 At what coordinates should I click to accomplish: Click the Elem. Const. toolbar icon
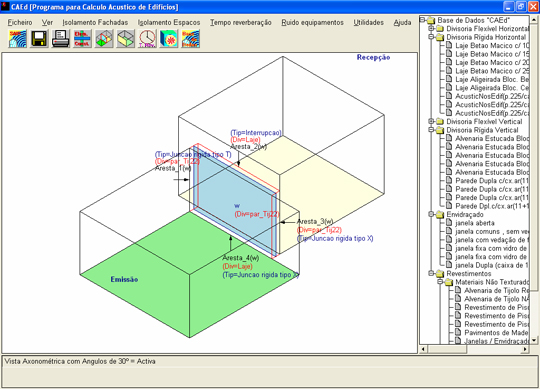(x=82, y=38)
